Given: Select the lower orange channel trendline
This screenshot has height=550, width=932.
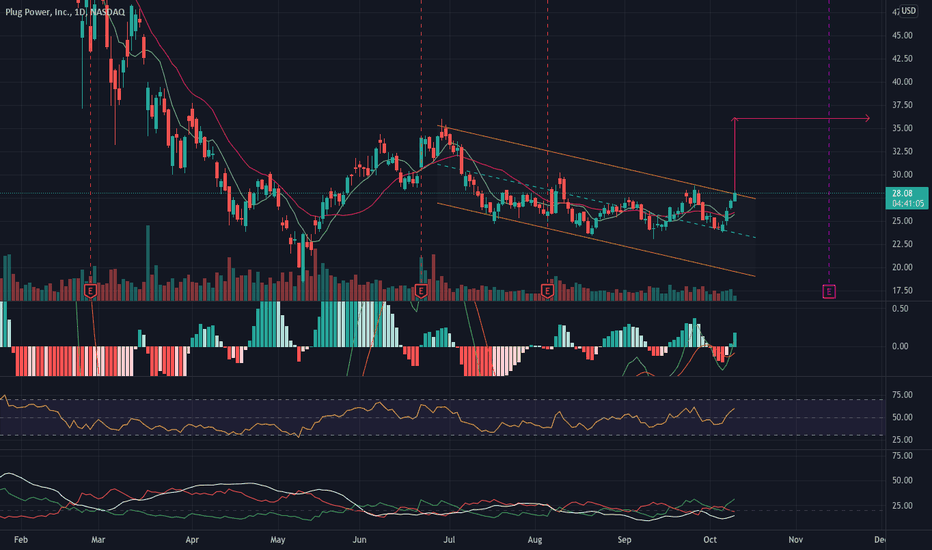Looking at the screenshot, I should (594, 239).
